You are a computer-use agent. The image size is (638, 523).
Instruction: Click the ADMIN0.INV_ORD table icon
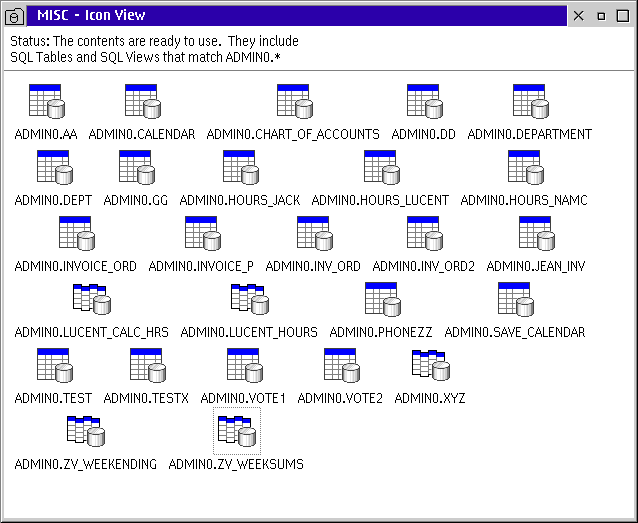pos(315,233)
